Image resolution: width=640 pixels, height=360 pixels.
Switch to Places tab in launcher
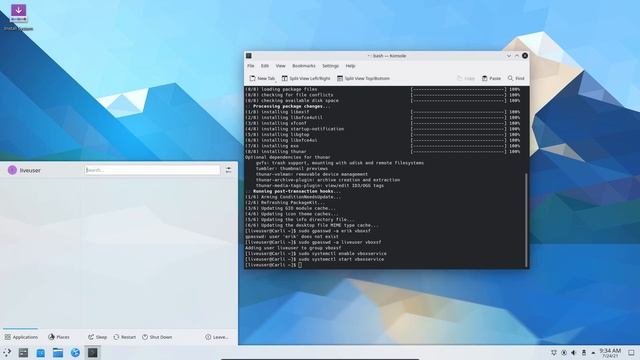click(x=59, y=337)
